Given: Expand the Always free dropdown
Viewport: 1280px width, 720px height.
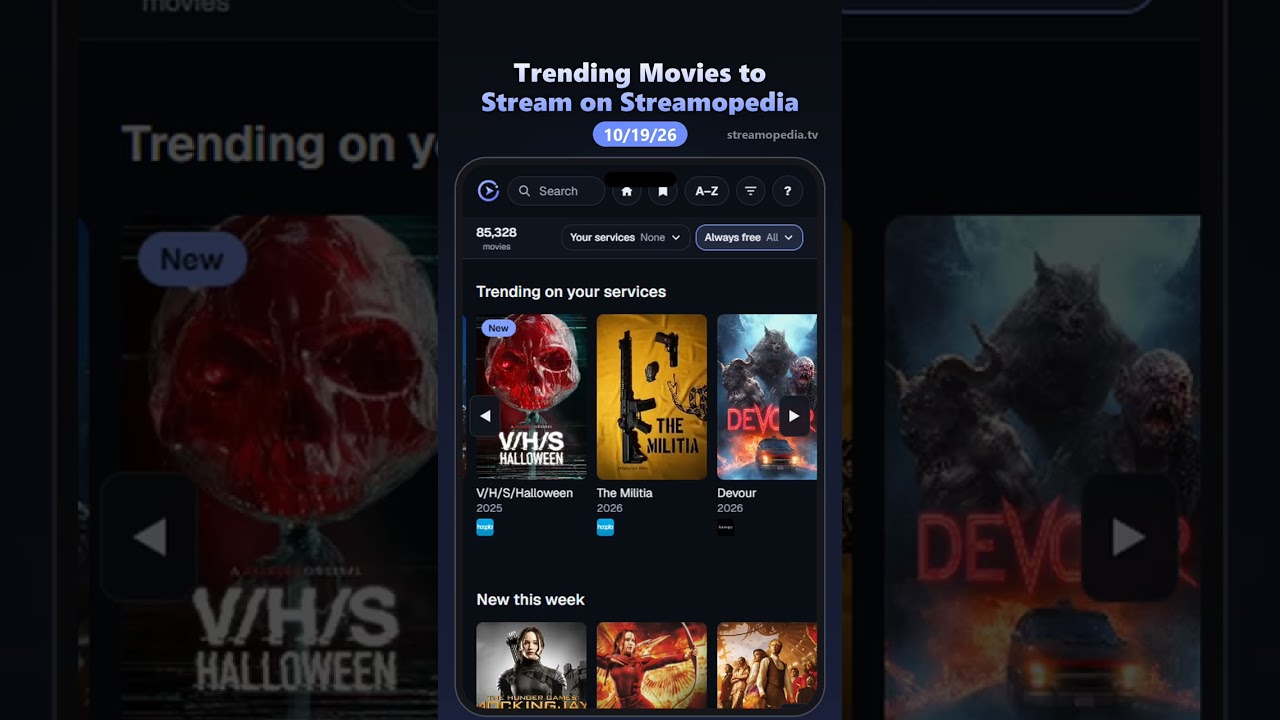Looking at the screenshot, I should coord(749,238).
